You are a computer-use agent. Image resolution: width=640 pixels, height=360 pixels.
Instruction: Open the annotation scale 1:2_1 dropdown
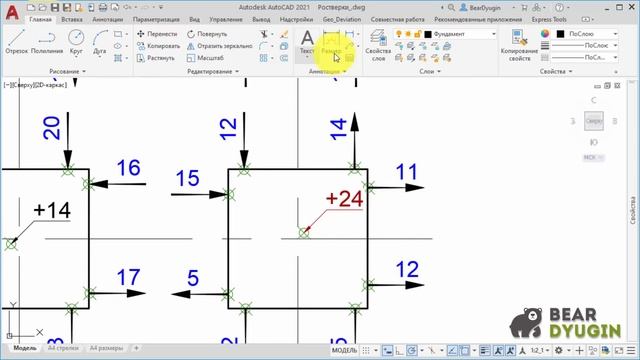pyautogui.click(x=540, y=350)
